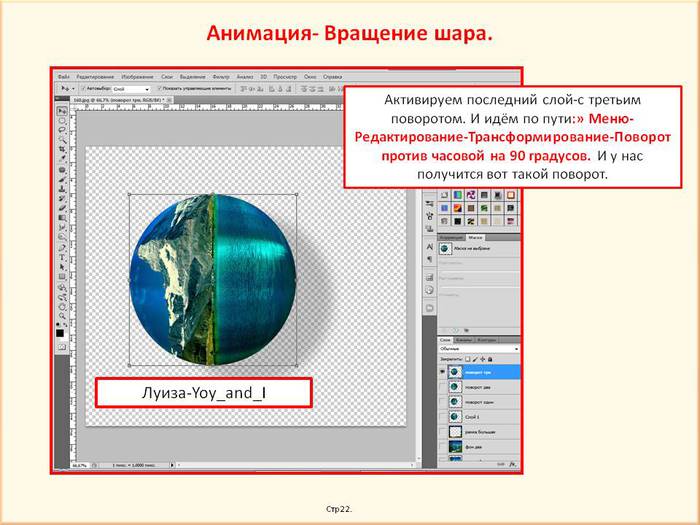Click the black foreground color swatch
The image size is (700, 525).
tap(60, 333)
